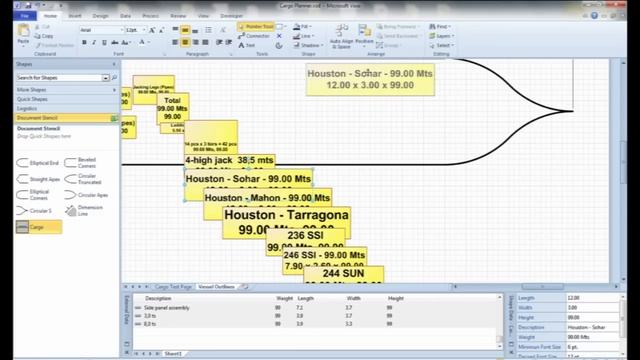Screen dimensions: 640x360
Task: Click the Shrink Font icon
Action: [x=162, y=30]
